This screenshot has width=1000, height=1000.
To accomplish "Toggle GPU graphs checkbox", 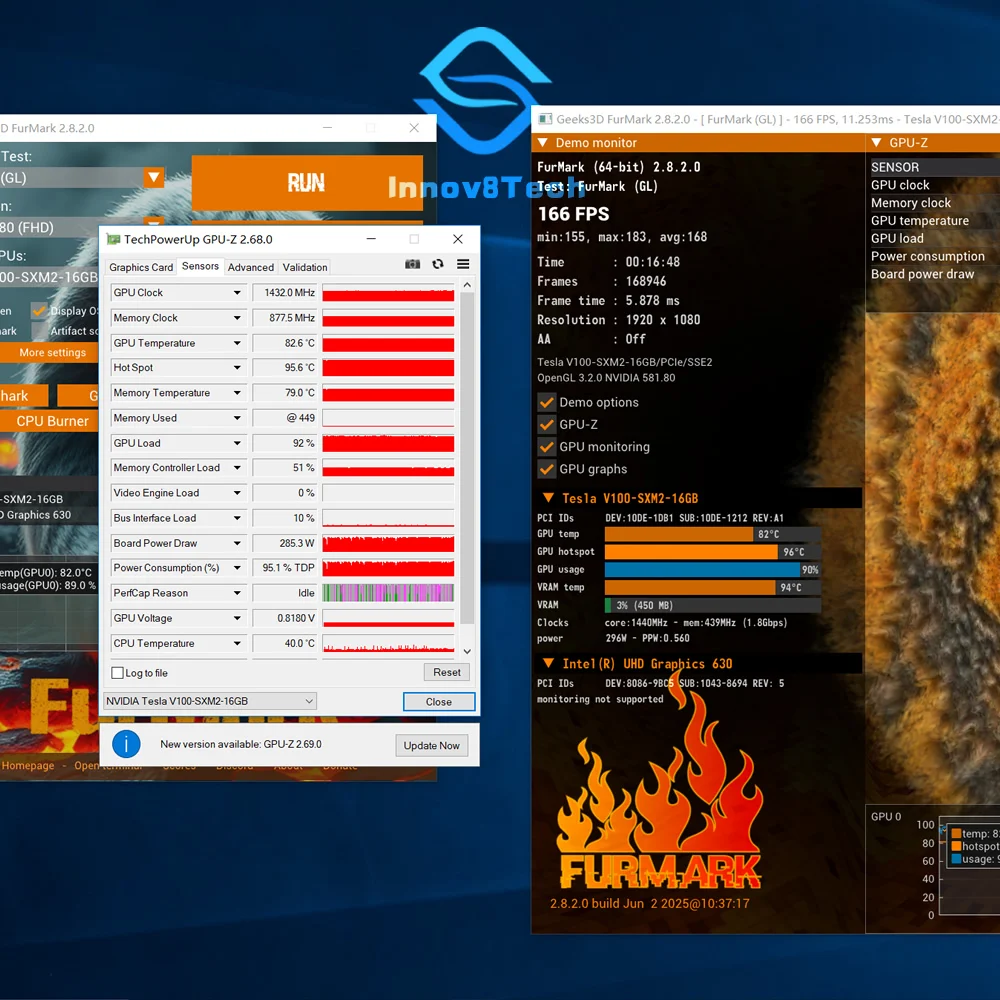I will coord(547,469).
